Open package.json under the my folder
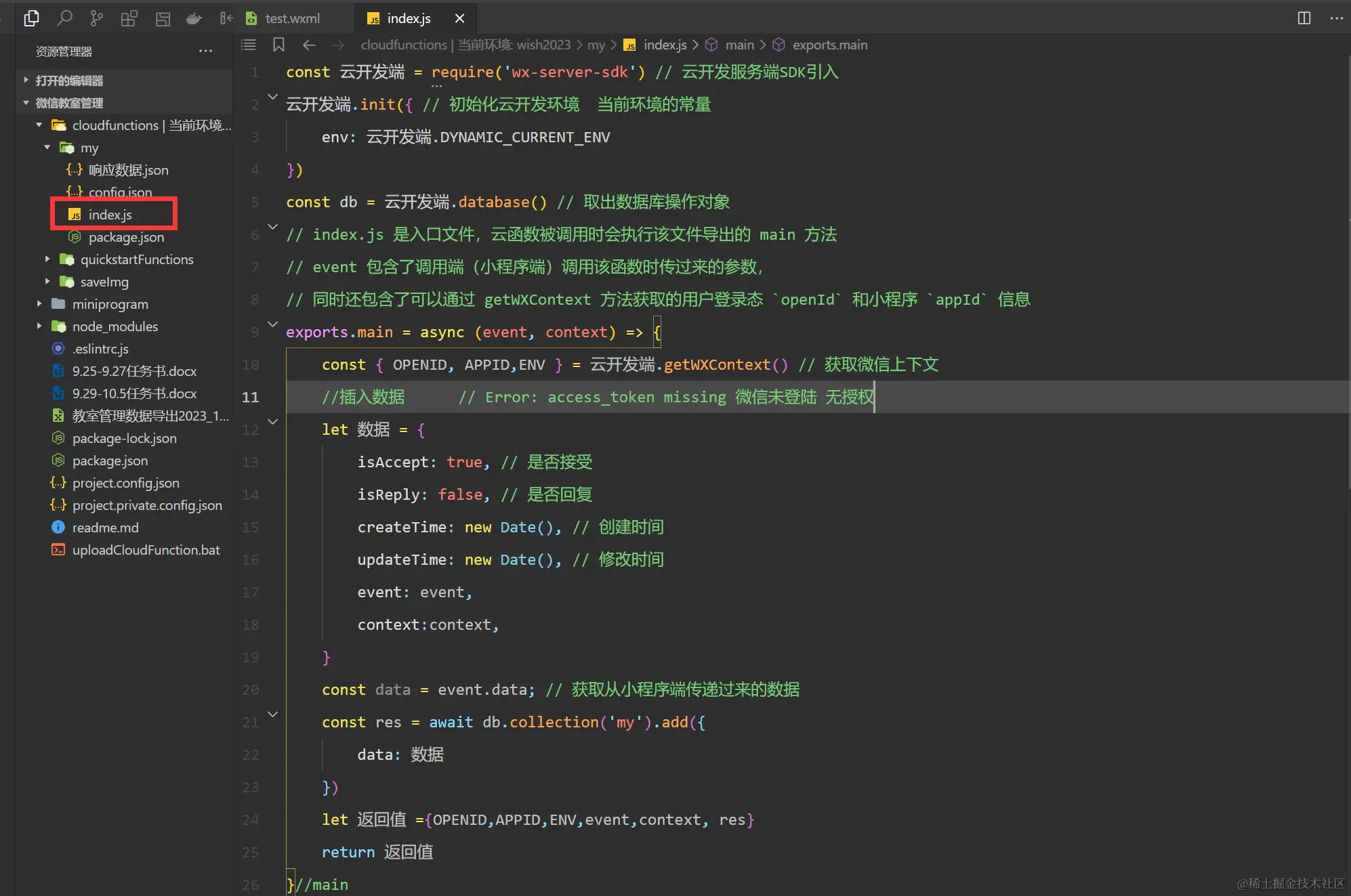The height and width of the screenshot is (896, 1351). click(x=127, y=237)
